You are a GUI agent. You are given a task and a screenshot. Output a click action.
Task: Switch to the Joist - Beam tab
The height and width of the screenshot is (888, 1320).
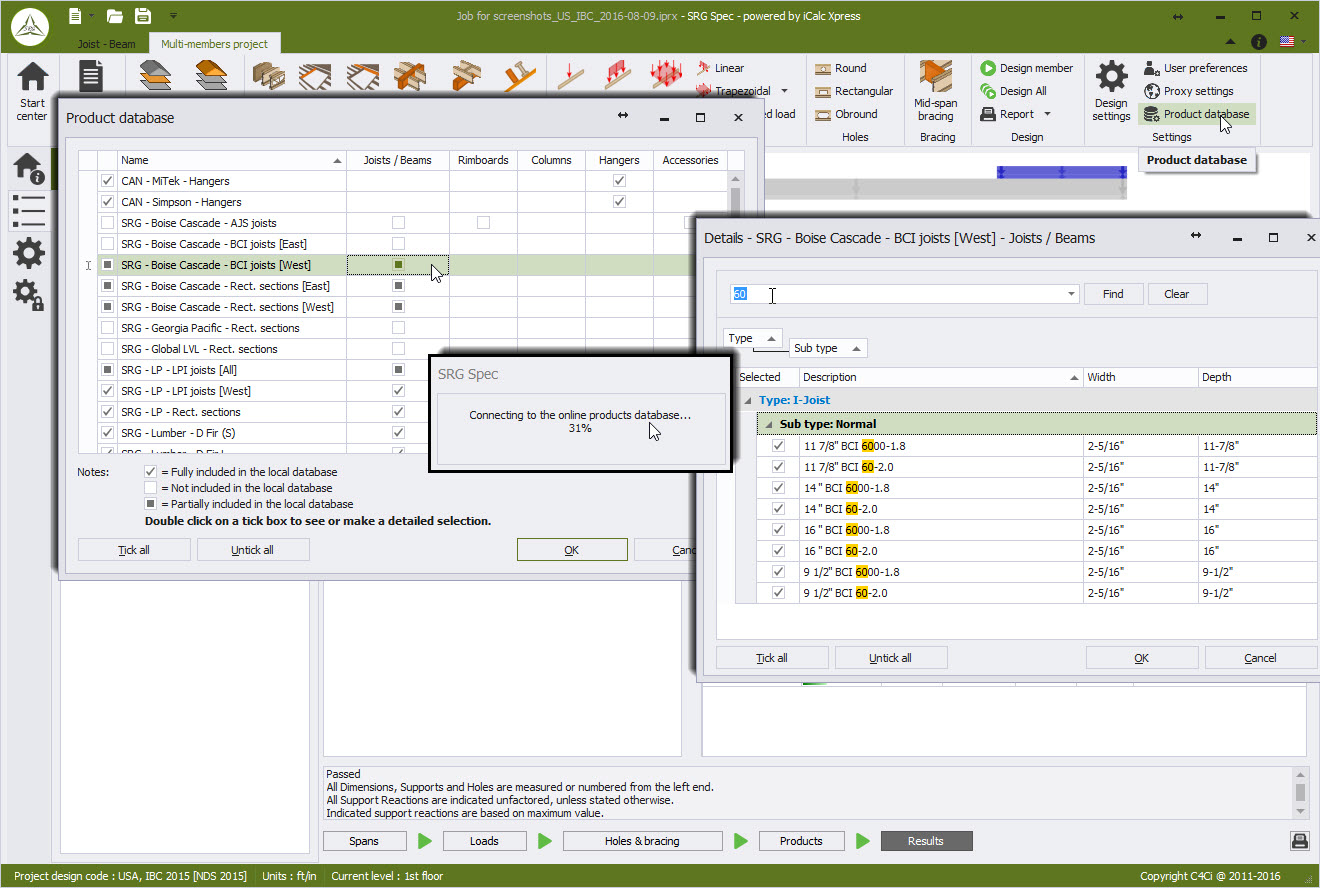(107, 44)
